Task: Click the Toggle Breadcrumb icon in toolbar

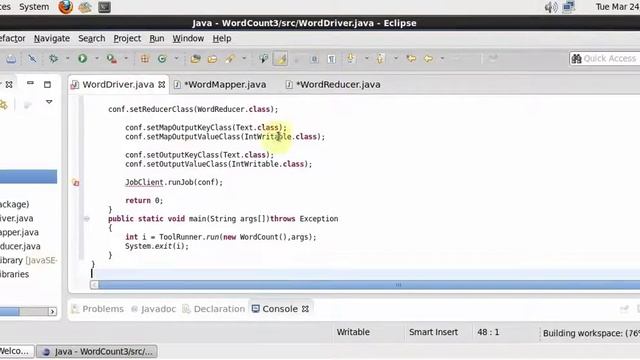Action: 263,59
